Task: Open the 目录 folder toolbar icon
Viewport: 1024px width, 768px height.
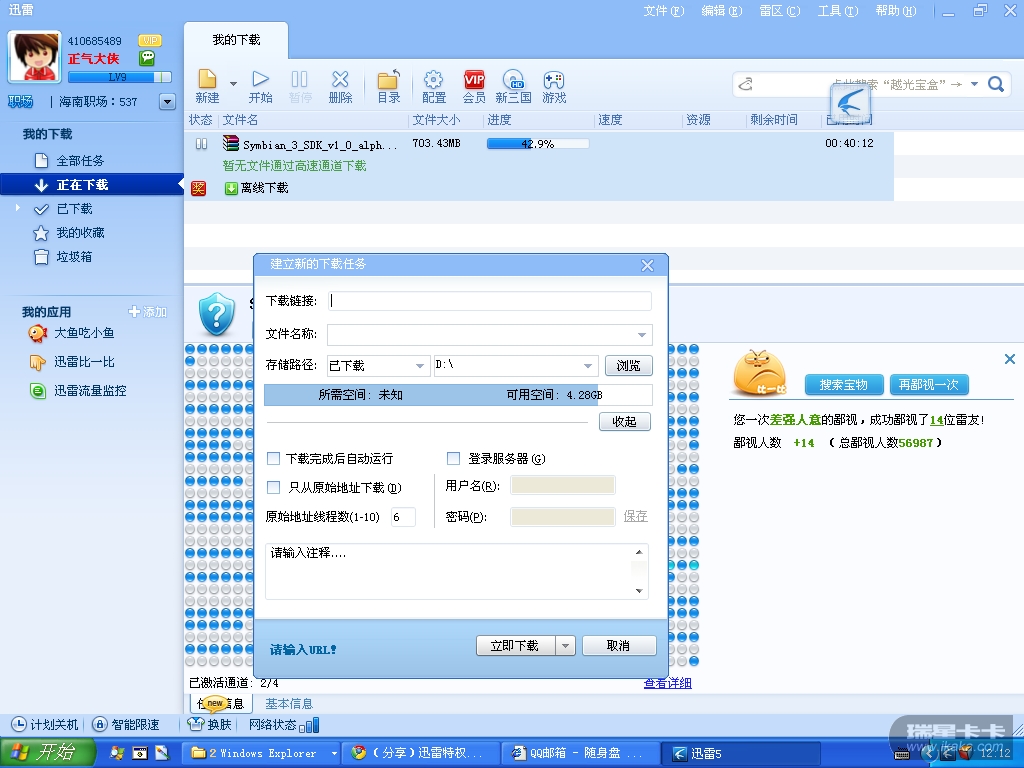Action: pyautogui.click(x=389, y=86)
